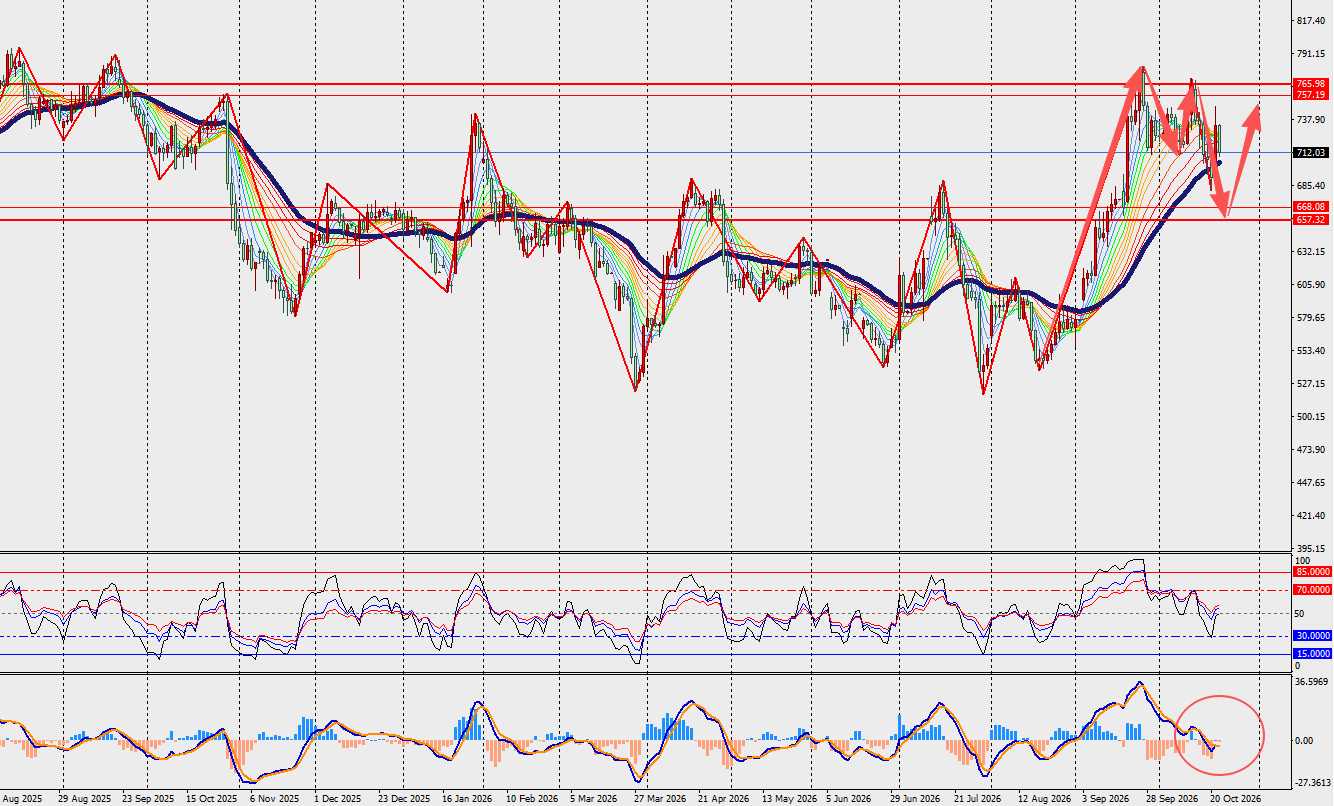Click the 16 Jan 2026 date label

[465, 799]
